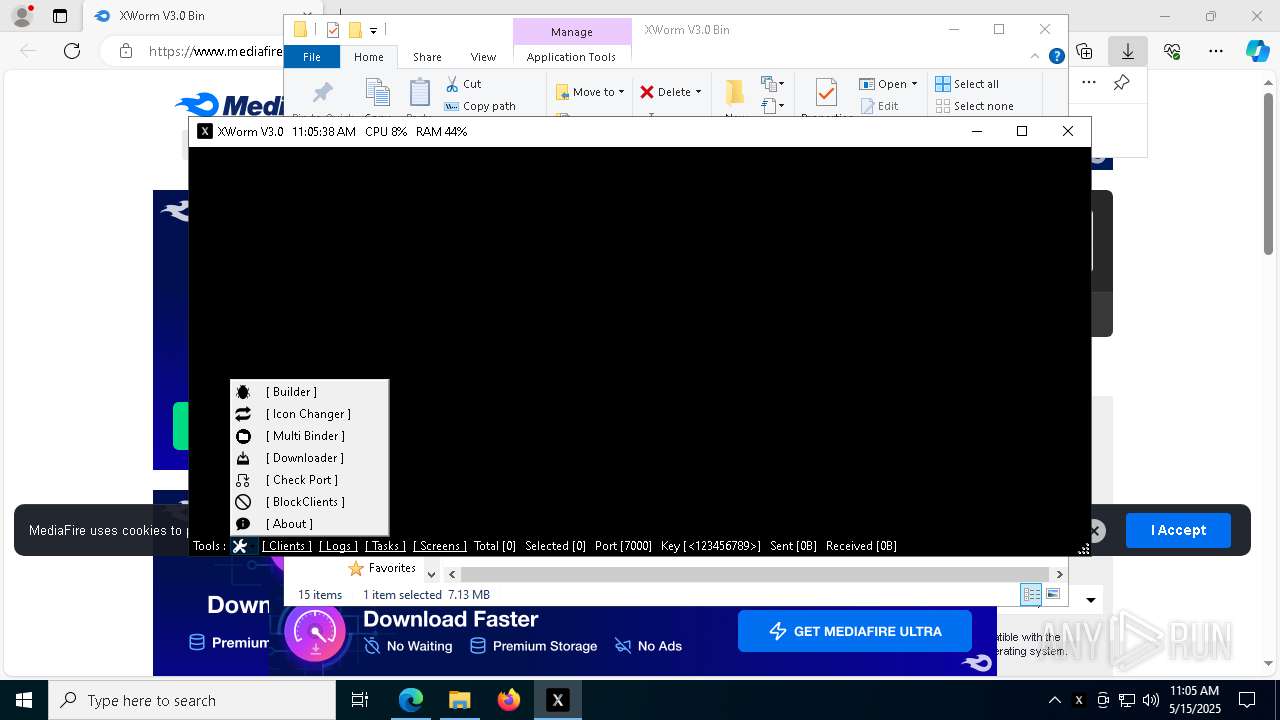Switch to the Screens tab
The image size is (1280, 720).
(x=440, y=546)
